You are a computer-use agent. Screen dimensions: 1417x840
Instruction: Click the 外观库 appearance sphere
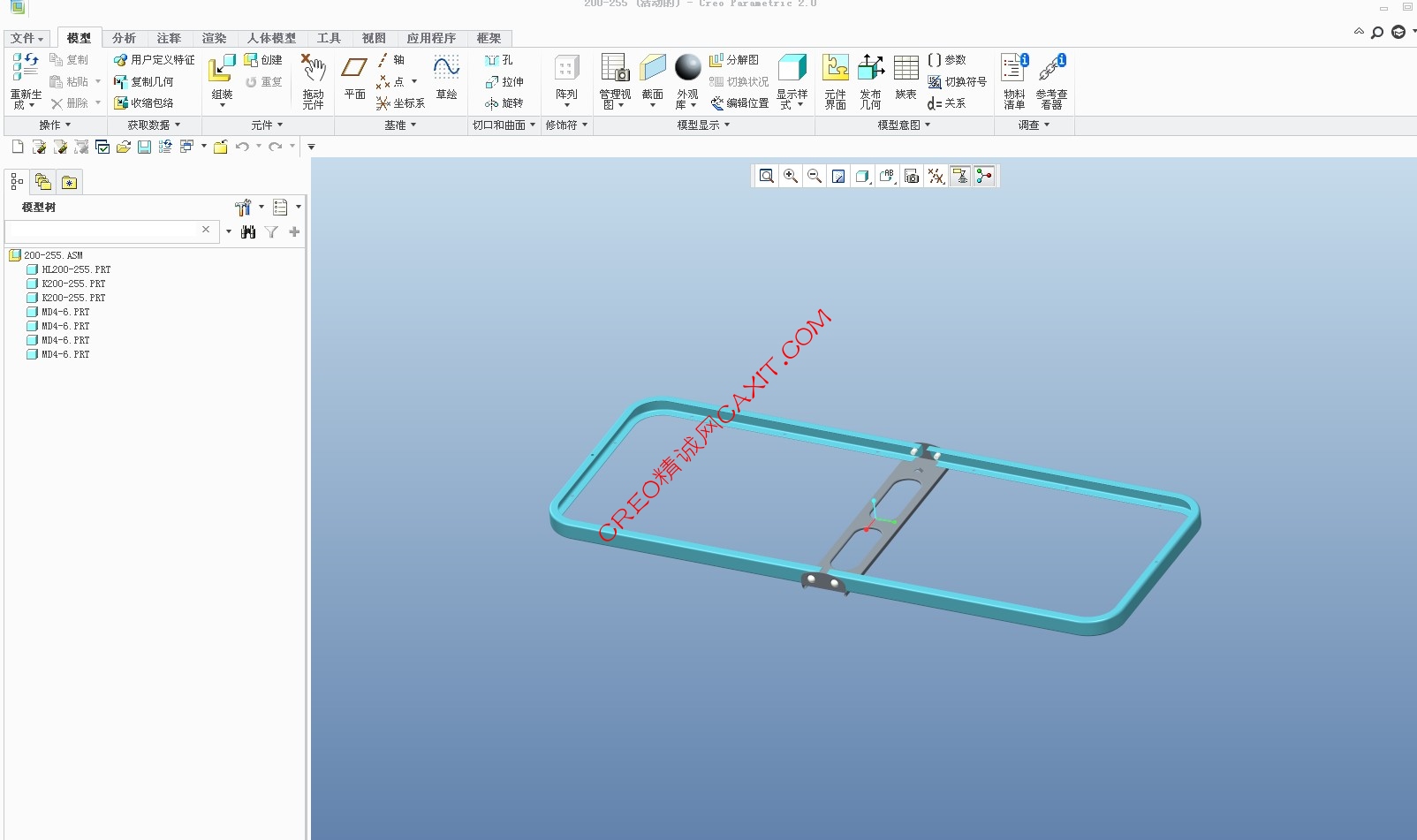[x=687, y=80]
